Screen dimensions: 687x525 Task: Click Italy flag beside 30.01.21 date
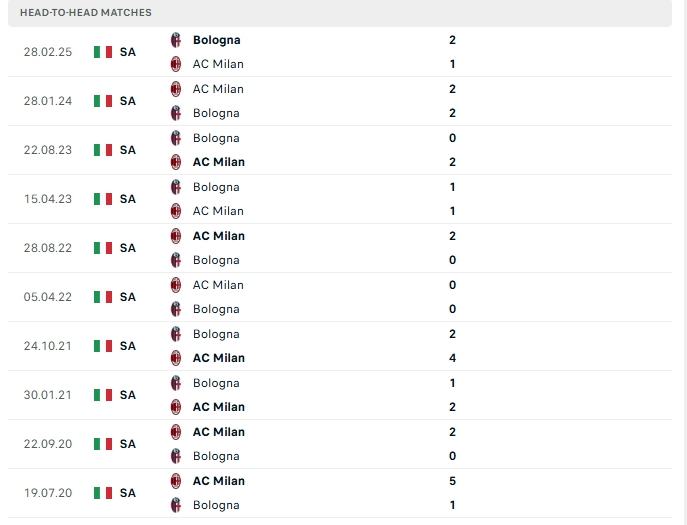pyautogui.click(x=103, y=395)
